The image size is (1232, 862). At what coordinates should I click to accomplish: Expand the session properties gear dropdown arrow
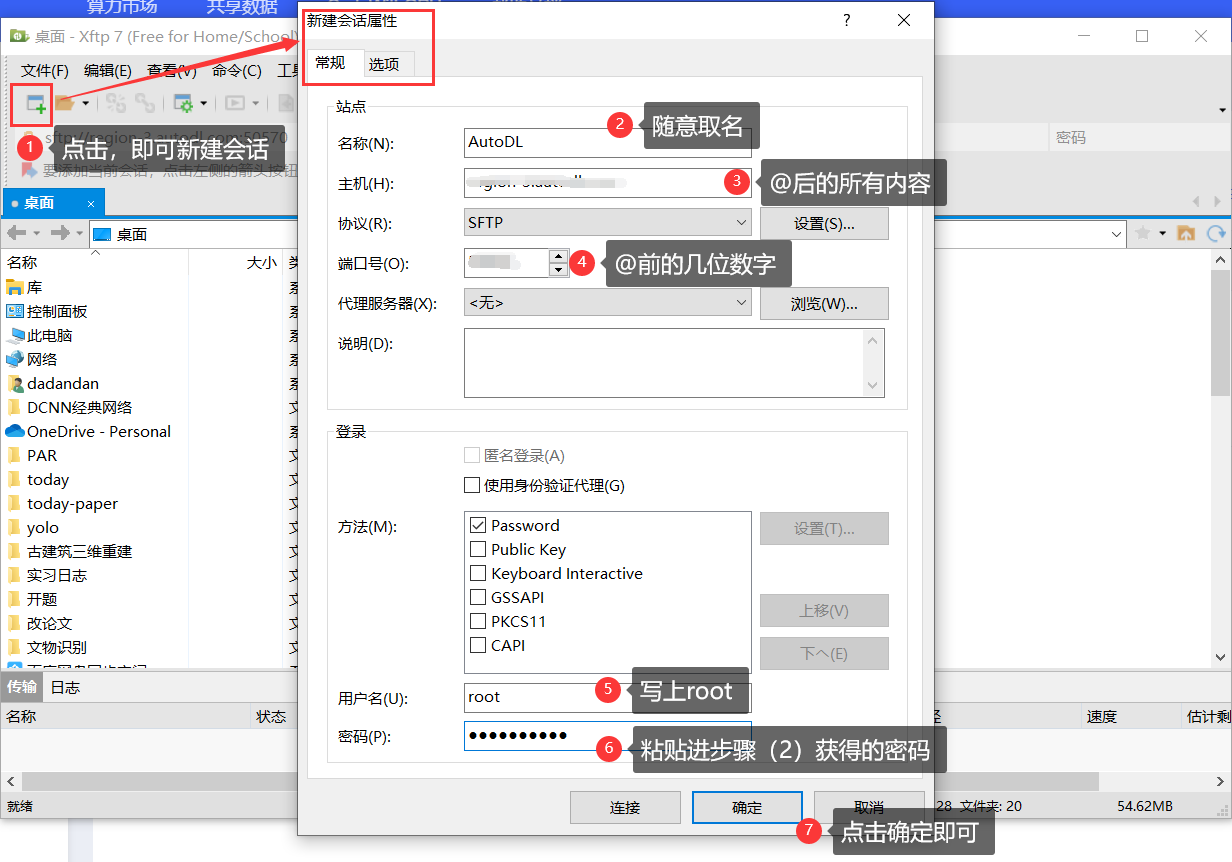pyautogui.click(x=204, y=103)
